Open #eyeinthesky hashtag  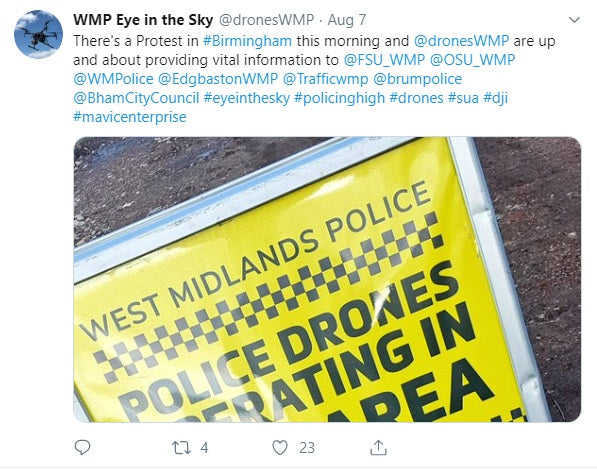point(247,98)
